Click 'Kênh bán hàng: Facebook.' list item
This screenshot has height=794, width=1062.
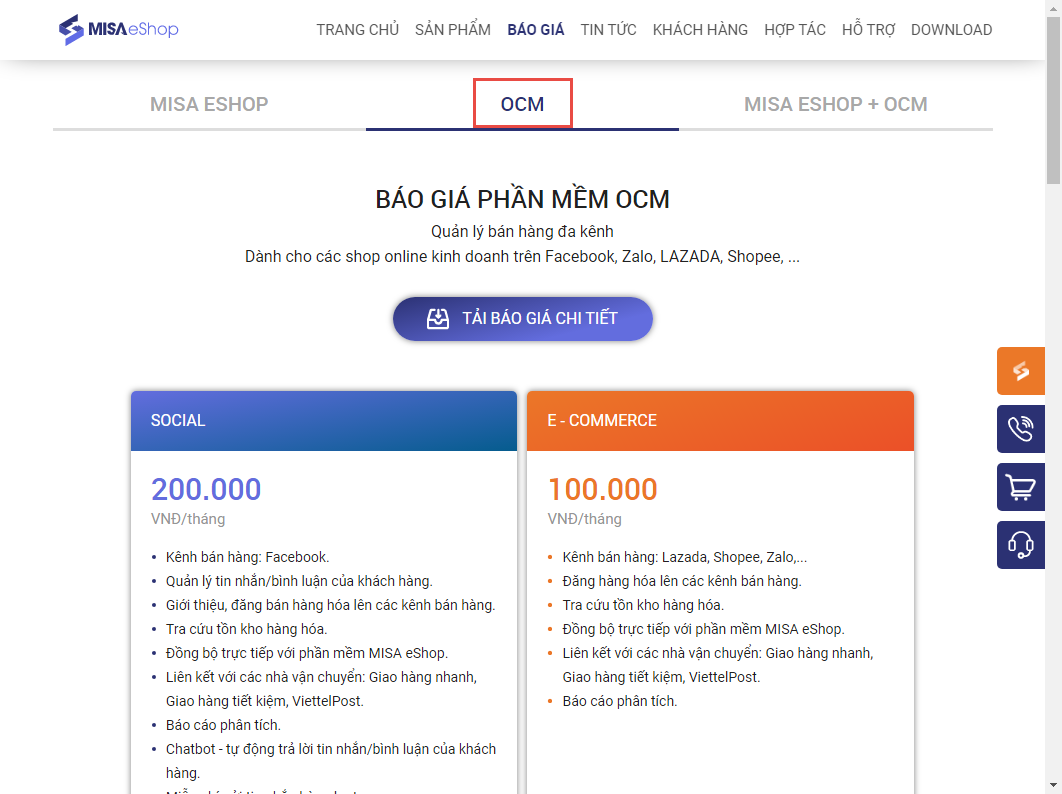pos(247,557)
